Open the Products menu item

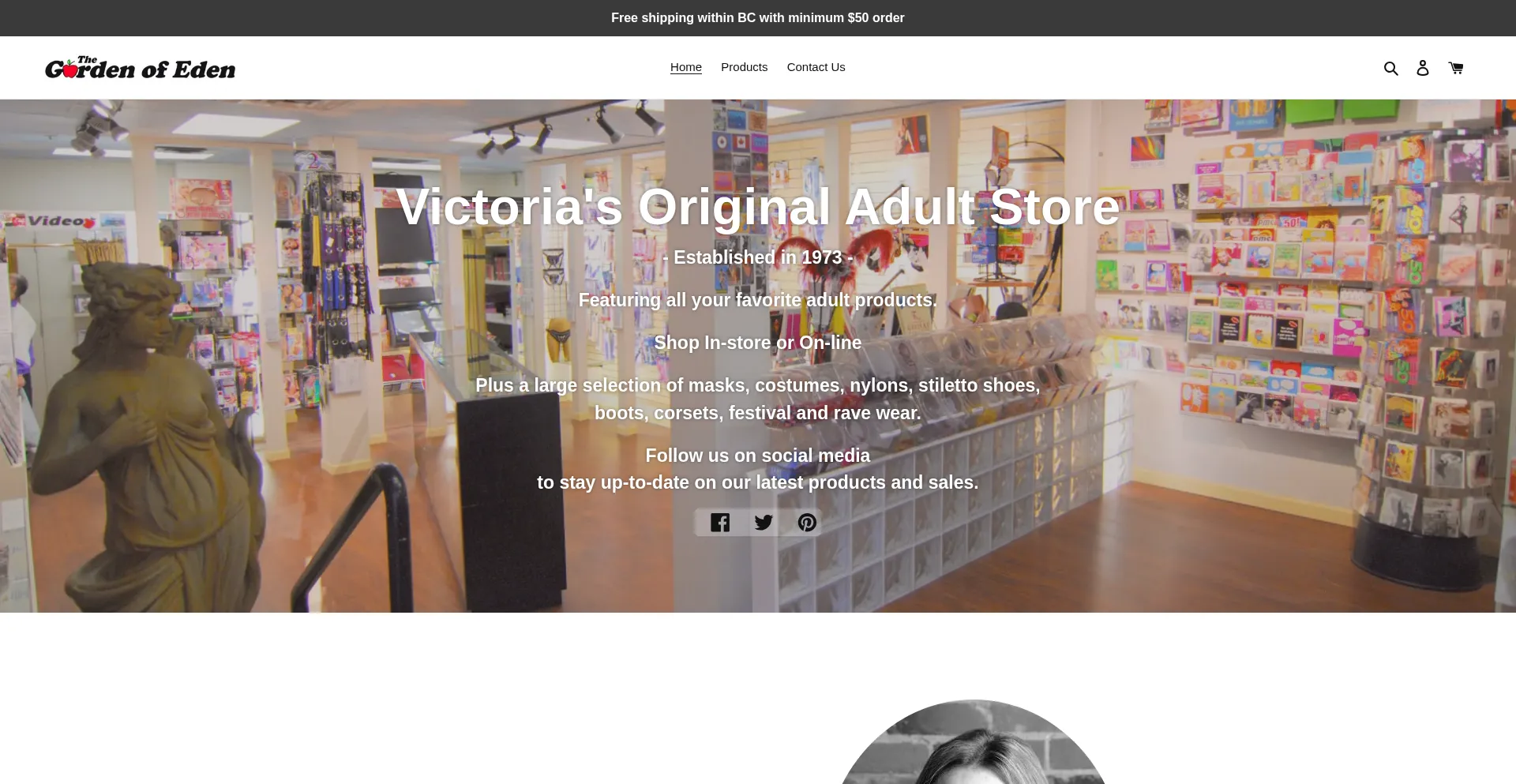click(x=744, y=67)
